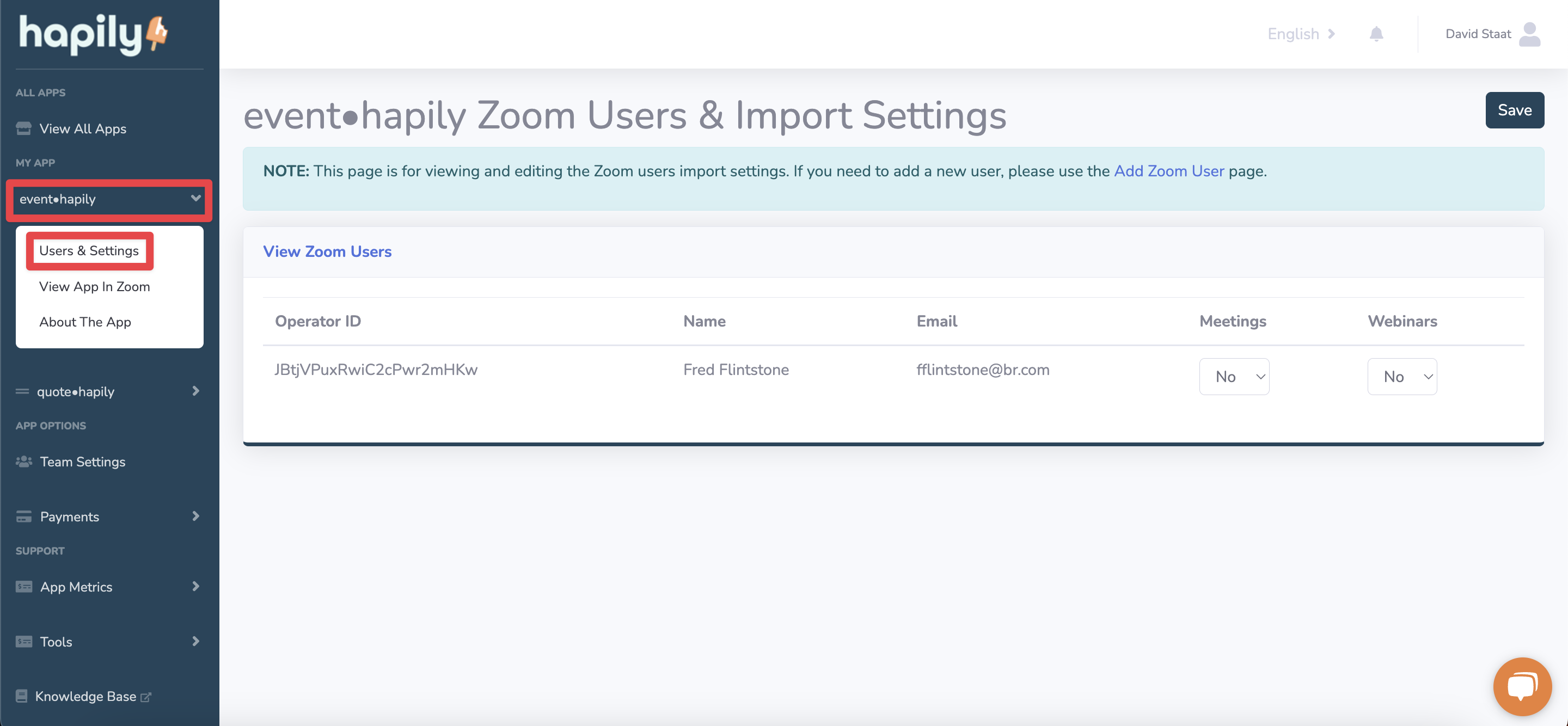The image size is (1568, 726).
Task: Open About The App
Action: [x=85, y=322]
